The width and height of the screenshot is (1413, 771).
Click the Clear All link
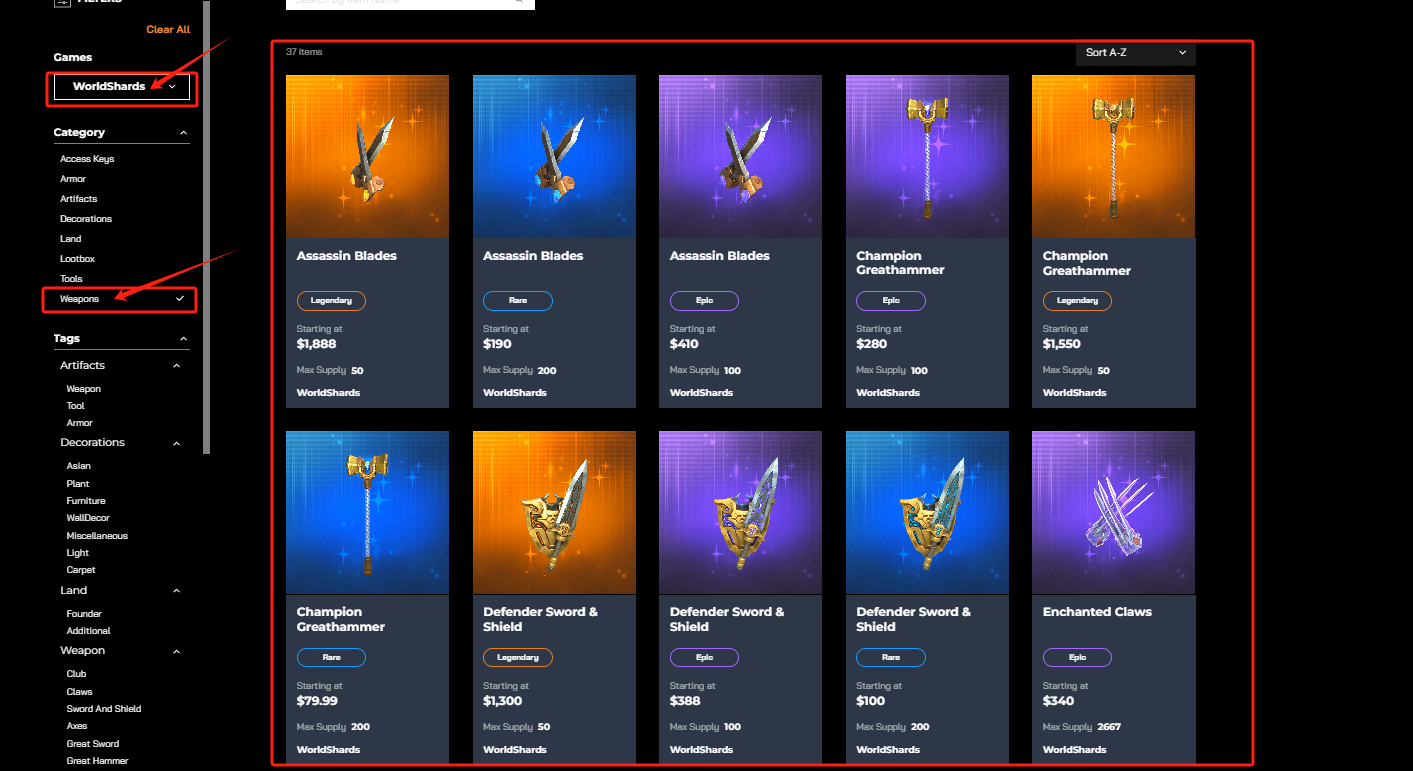pos(168,30)
